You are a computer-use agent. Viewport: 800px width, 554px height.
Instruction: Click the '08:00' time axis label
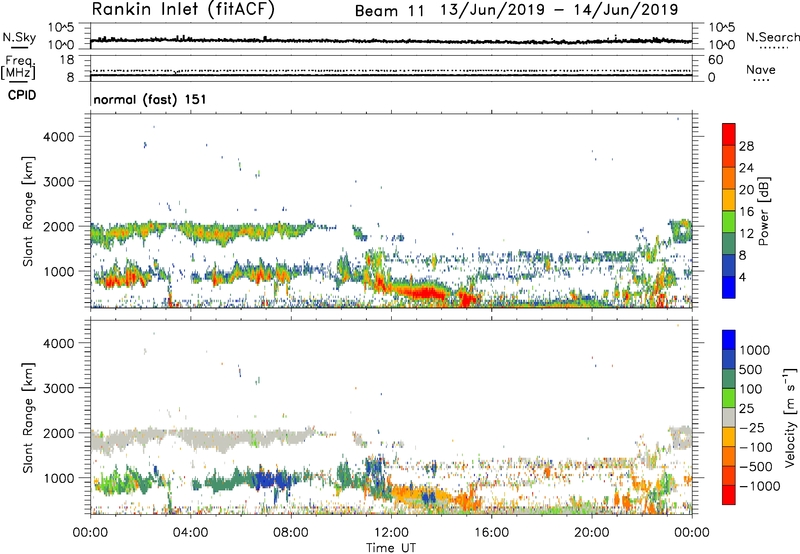coord(291,533)
